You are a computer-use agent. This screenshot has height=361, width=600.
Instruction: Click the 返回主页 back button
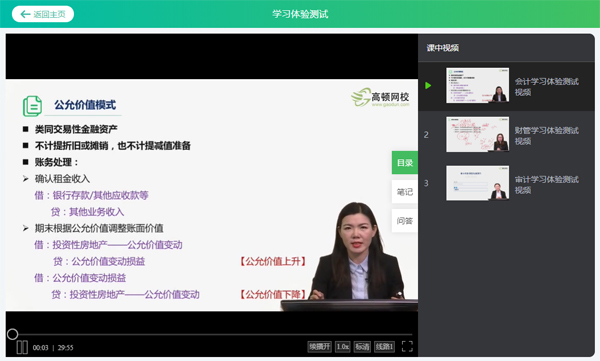(42, 14)
